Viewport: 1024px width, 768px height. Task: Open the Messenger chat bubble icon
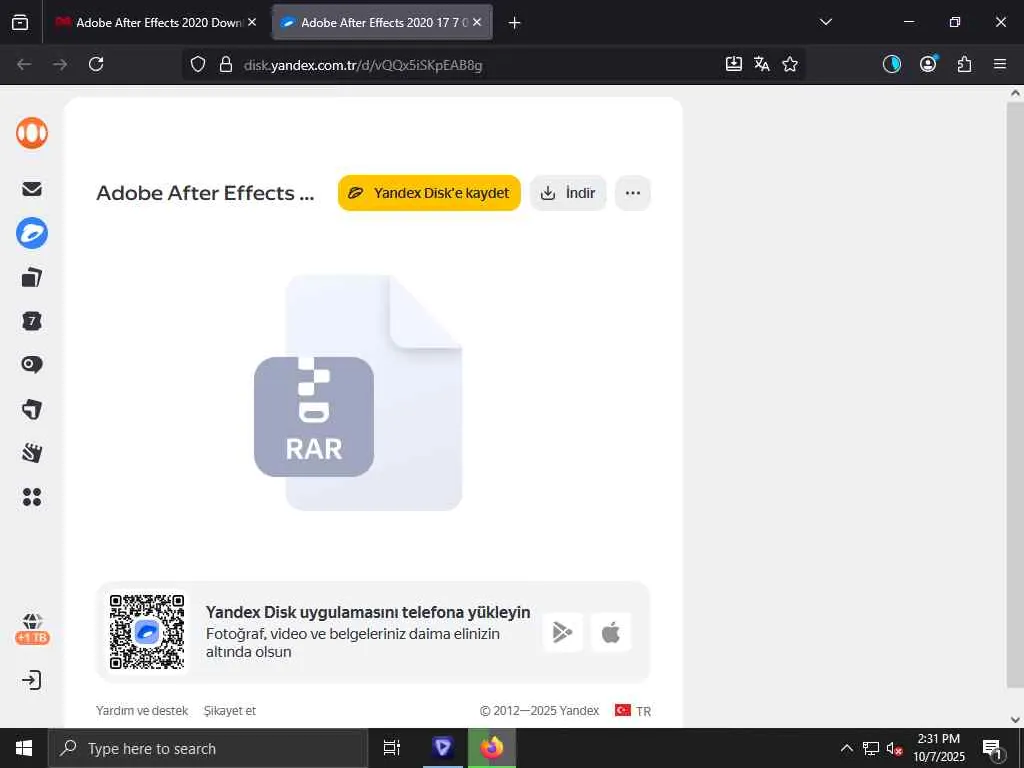(32, 364)
